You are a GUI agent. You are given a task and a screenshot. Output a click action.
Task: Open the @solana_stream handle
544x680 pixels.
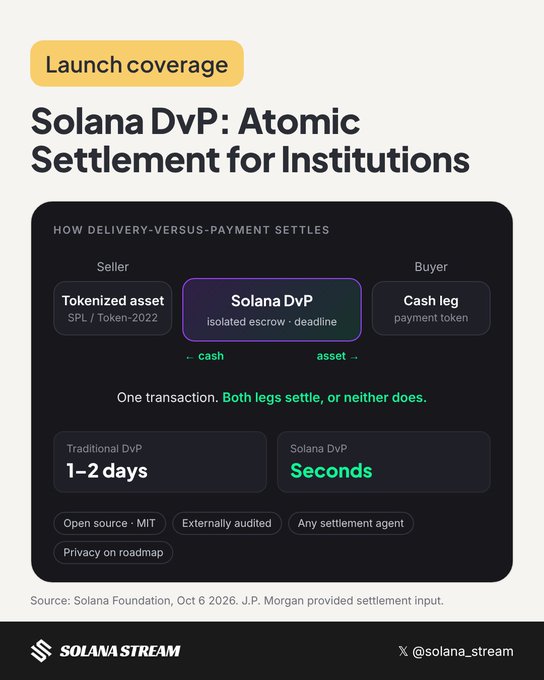coord(462,651)
